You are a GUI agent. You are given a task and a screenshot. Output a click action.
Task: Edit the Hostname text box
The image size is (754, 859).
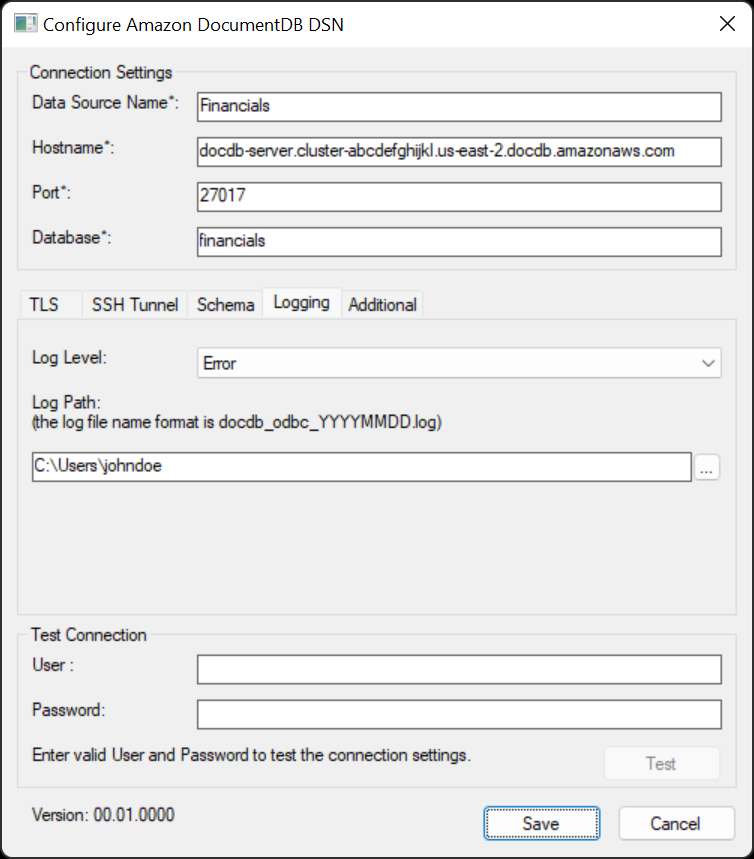click(459, 152)
